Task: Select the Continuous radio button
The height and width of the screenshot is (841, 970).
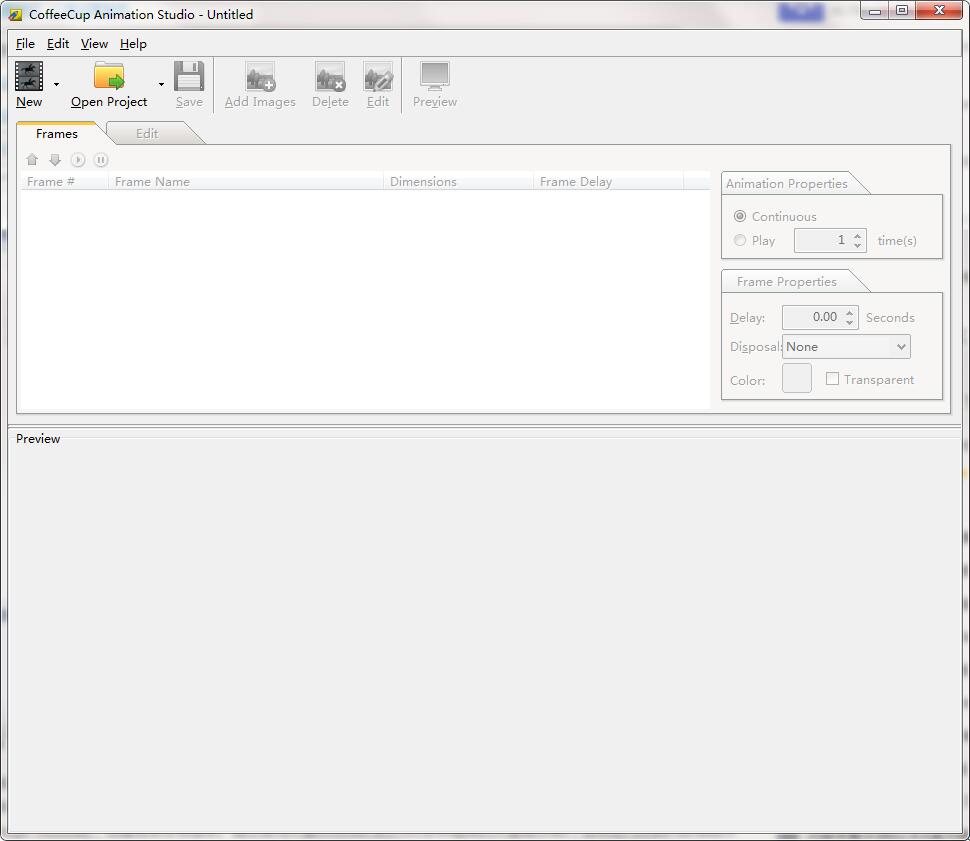Action: 740,216
